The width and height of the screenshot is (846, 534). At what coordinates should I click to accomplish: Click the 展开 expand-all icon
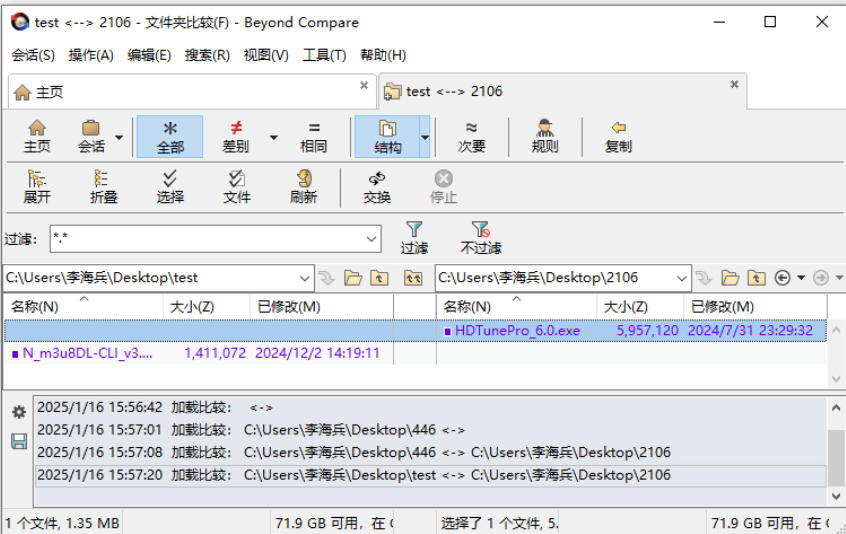tap(37, 187)
